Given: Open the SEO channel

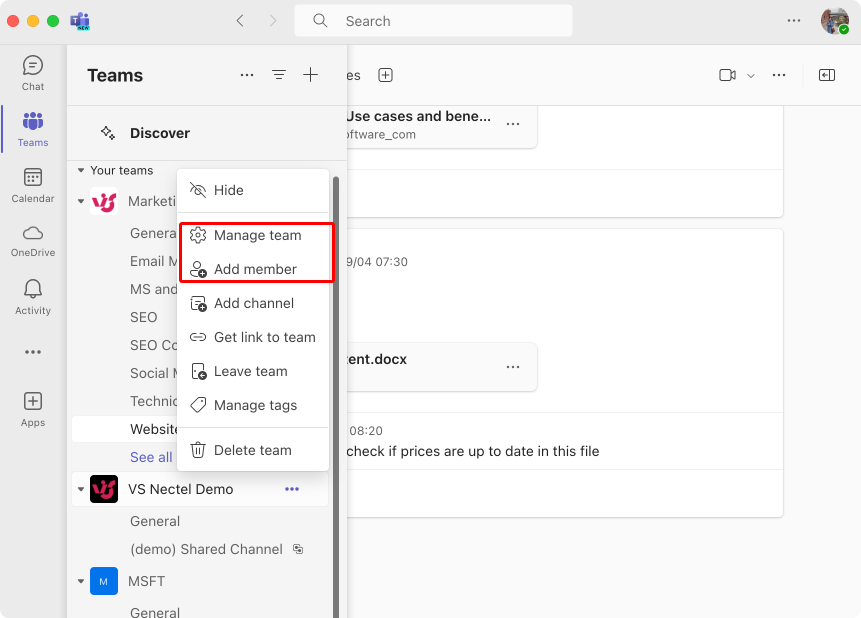Looking at the screenshot, I should click(143, 318).
